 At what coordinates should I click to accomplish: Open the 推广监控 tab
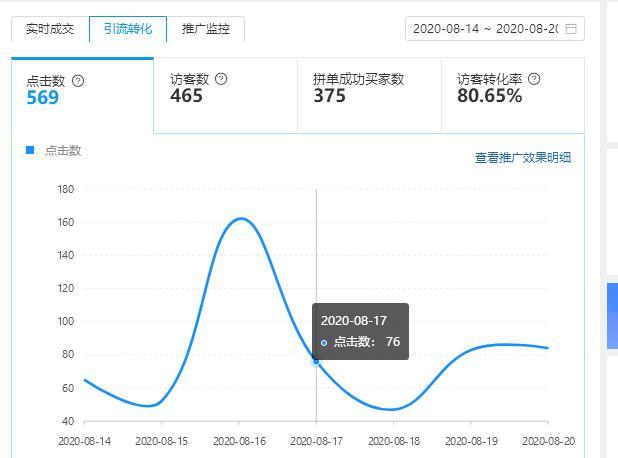(x=205, y=29)
